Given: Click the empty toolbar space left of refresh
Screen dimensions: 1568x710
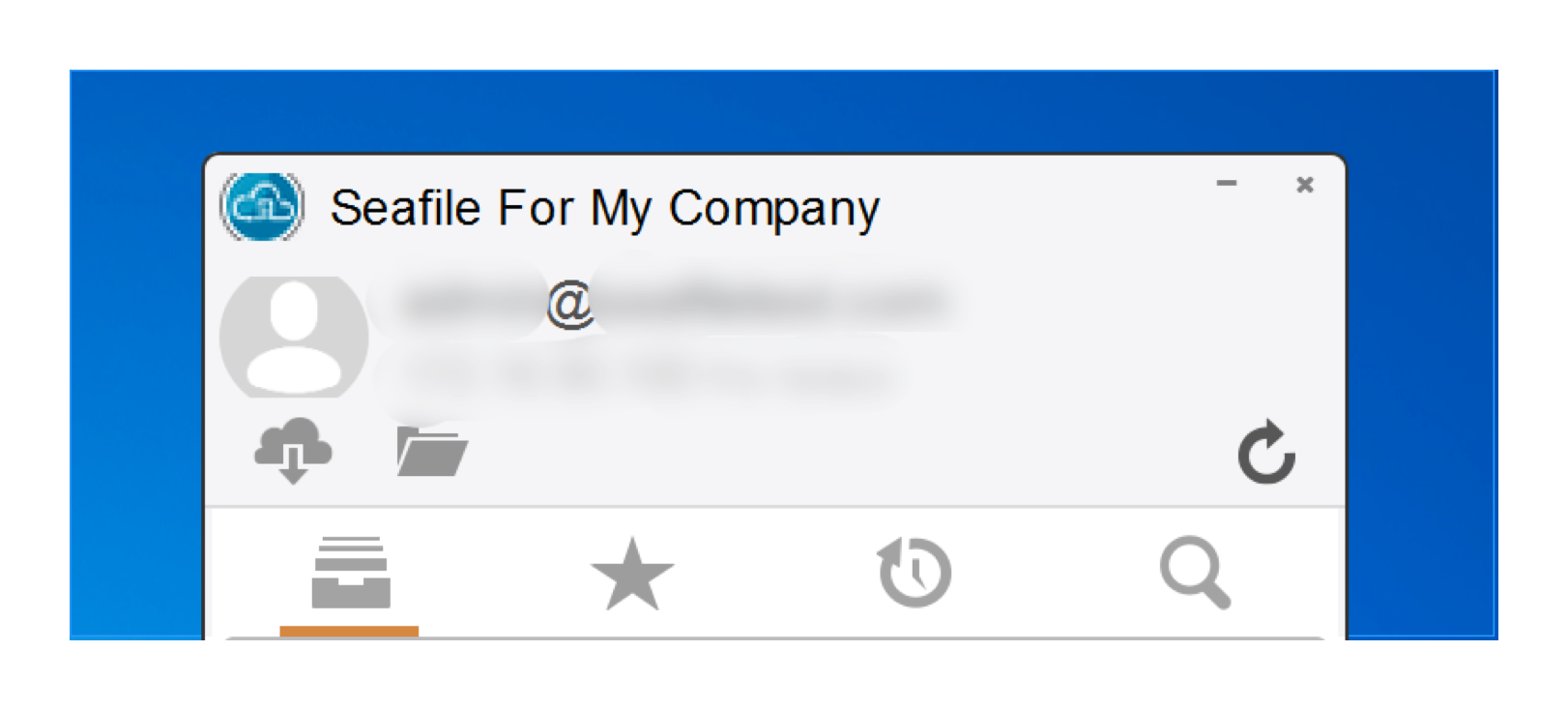Looking at the screenshot, I should click(x=851, y=452).
